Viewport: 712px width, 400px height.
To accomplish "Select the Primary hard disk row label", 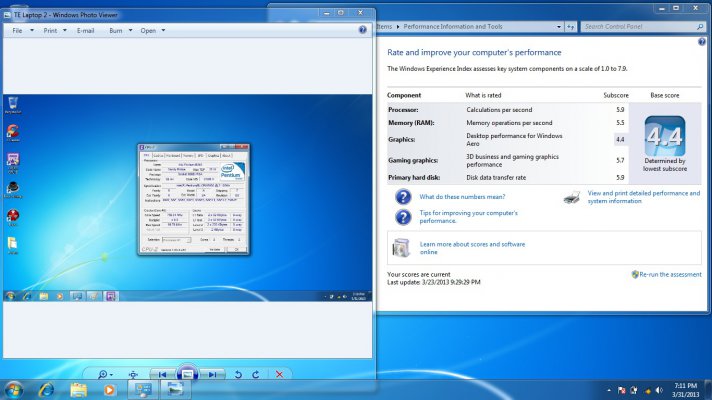I will pos(414,178).
